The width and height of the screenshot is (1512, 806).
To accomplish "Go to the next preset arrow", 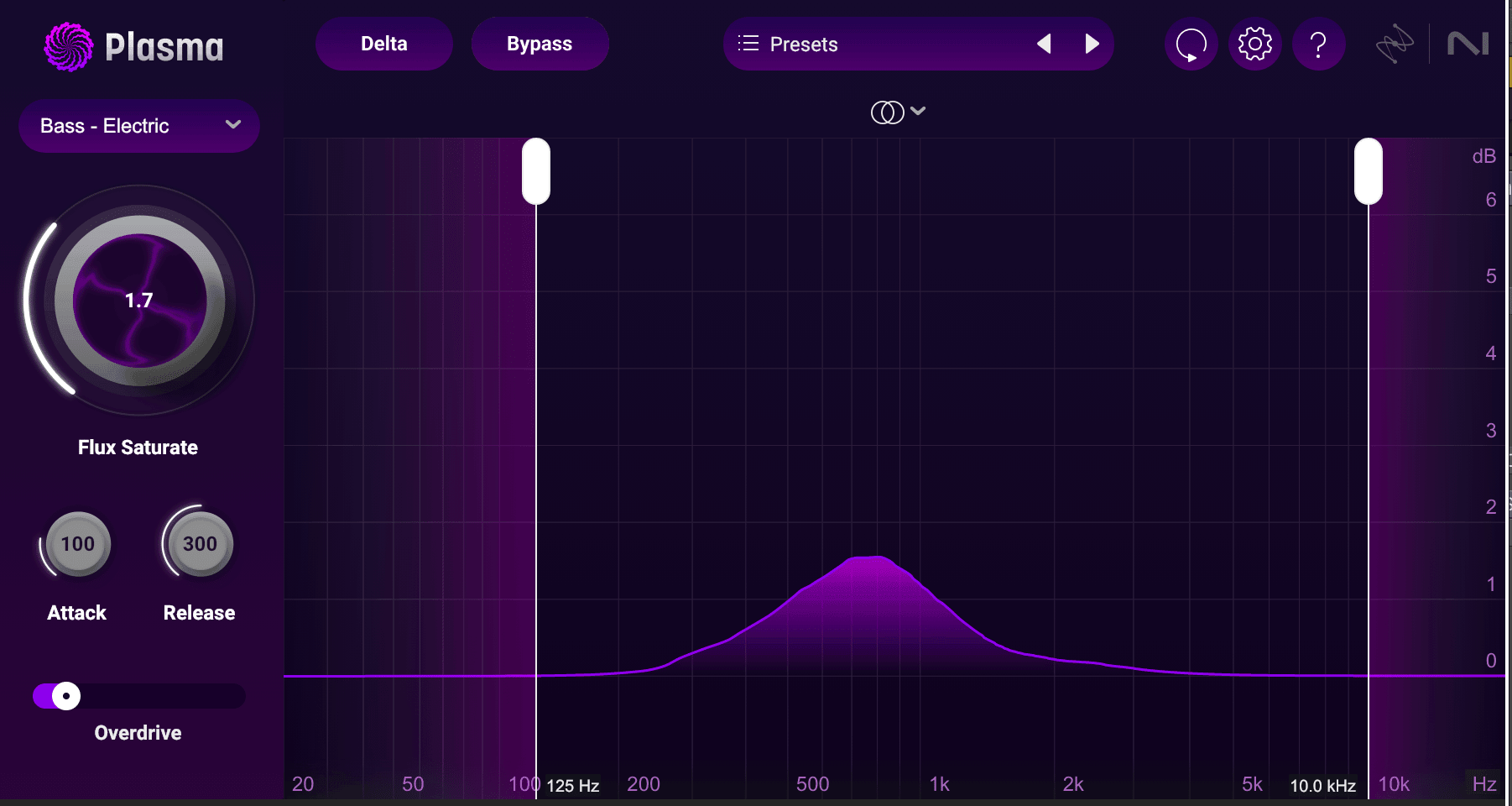I will click(1092, 44).
